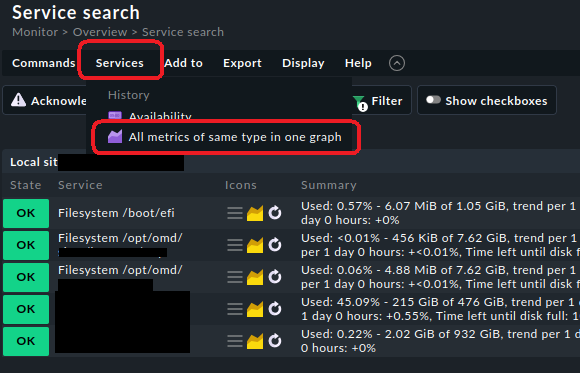Click summary 'Used: 0.22% - 2.02 GiB of 932 GiB'
This screenshot has width=580, height=373.
click(x=401, y=334)
